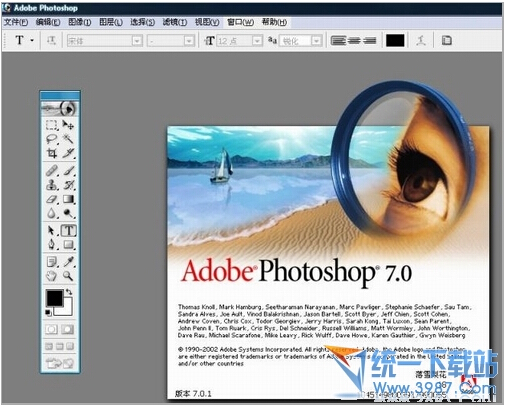Select the Slice tool
Screen dimensions: 505x408
(68, 153)
